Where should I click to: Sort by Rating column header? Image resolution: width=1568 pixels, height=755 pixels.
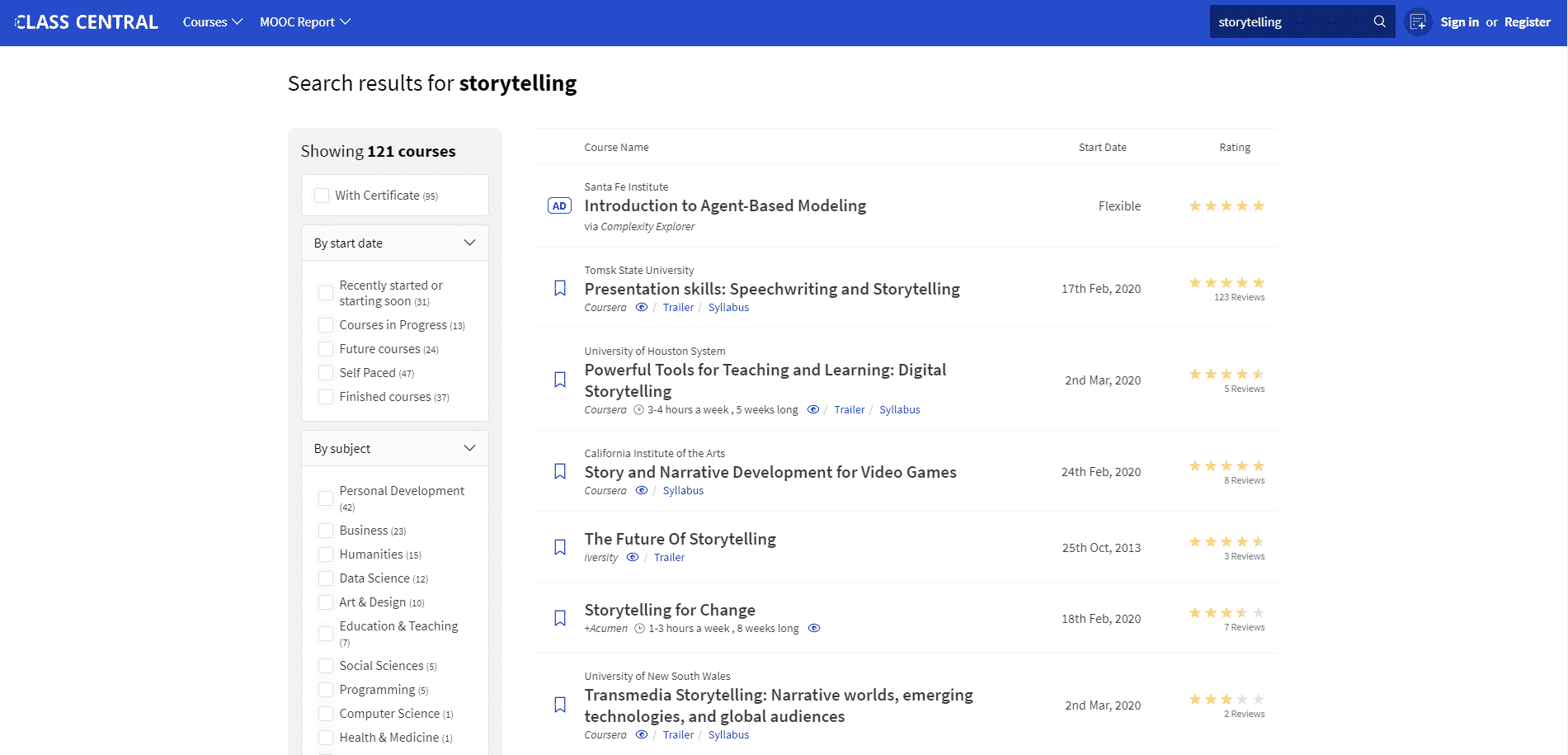click(1235, 147)
